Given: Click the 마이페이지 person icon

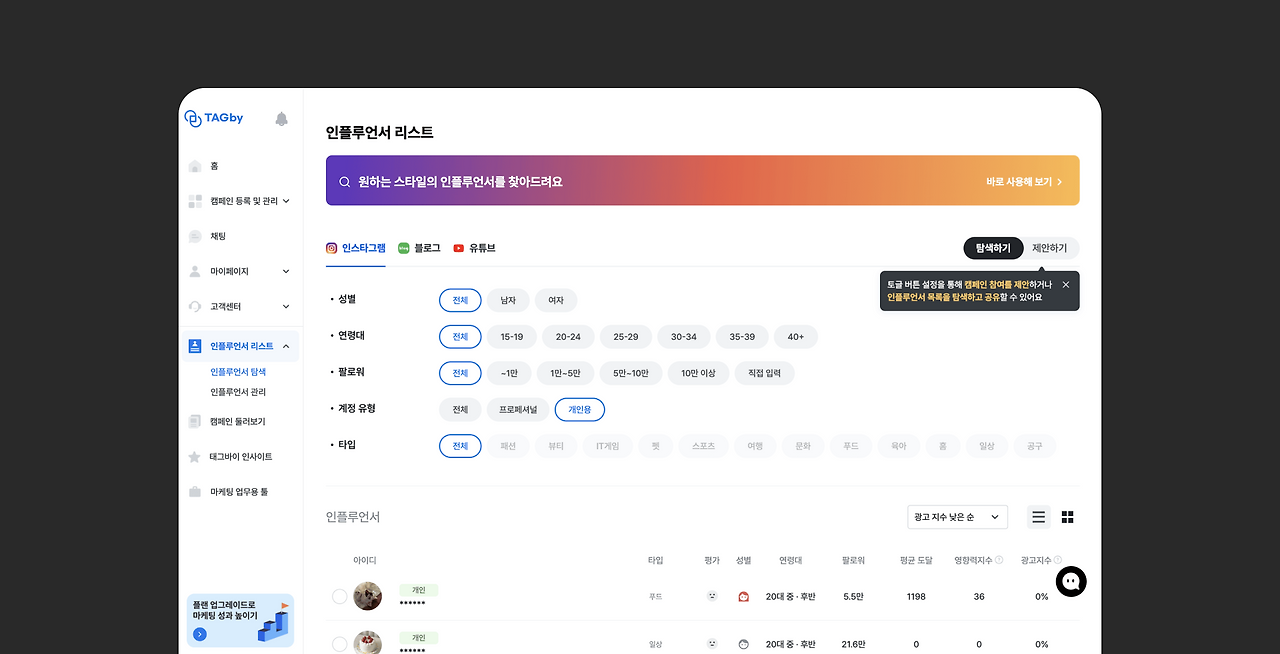Looking at the screenshot, I should 195,271.
